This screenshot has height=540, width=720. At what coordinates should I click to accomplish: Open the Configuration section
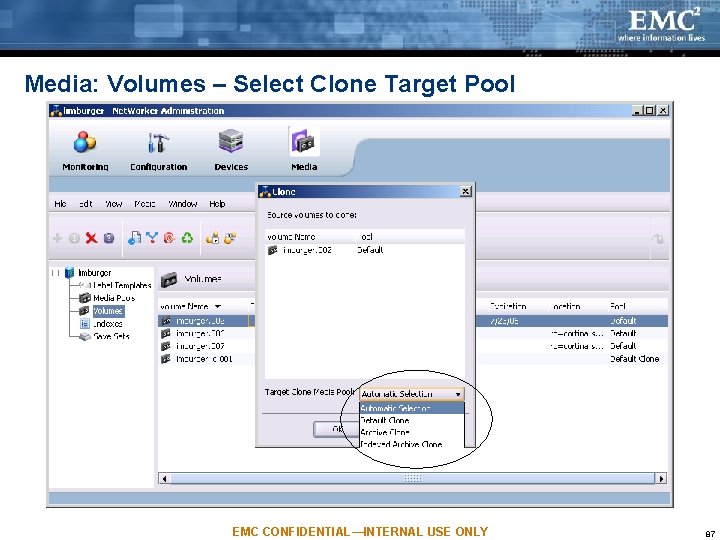click(158, 151)
